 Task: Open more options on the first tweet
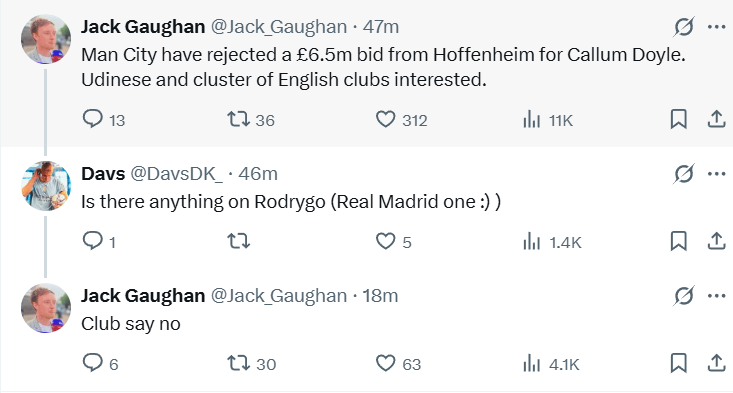coord(716,27)
